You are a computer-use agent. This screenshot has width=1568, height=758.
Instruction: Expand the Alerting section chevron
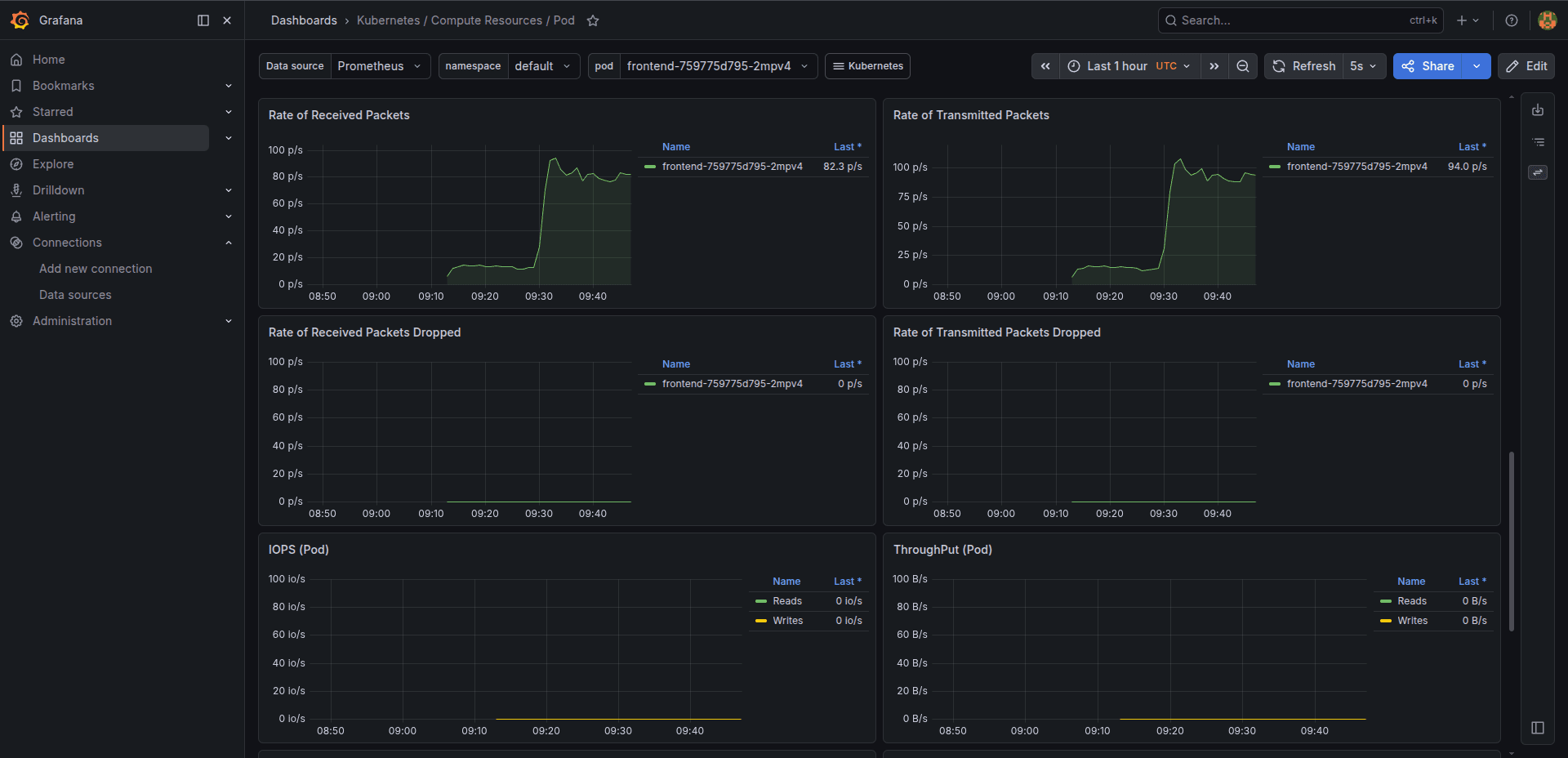(229, 216)
